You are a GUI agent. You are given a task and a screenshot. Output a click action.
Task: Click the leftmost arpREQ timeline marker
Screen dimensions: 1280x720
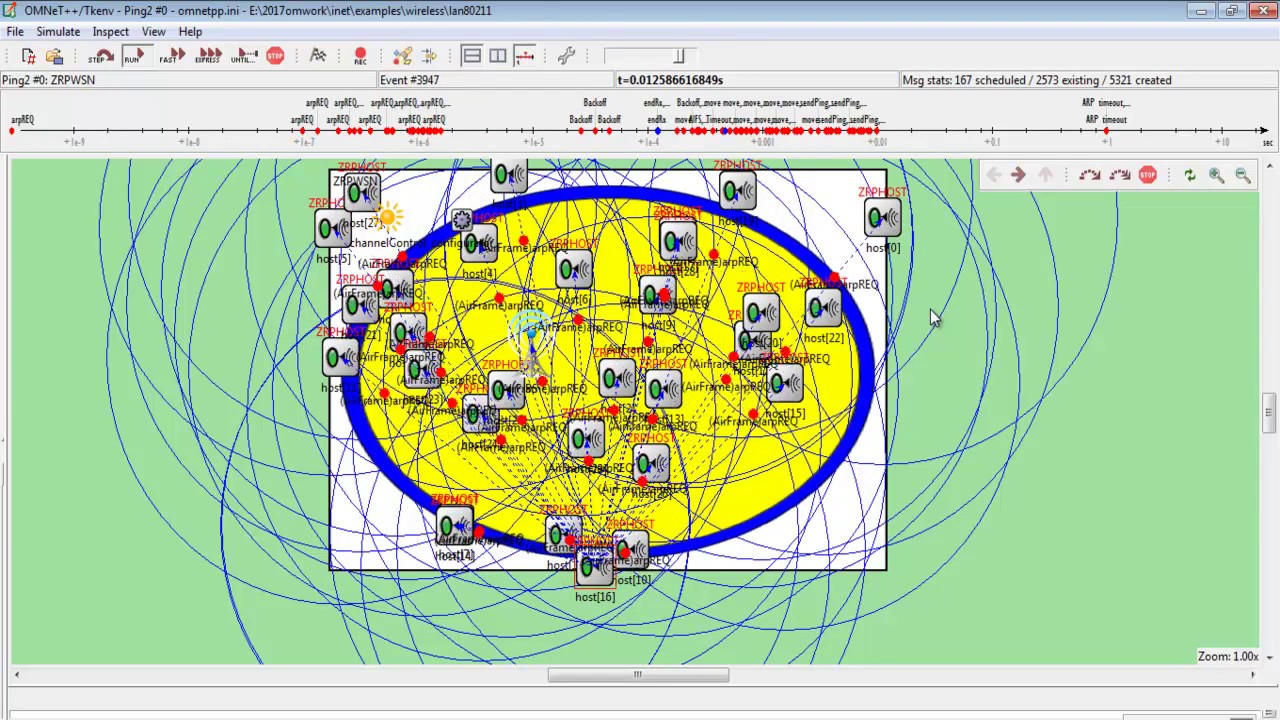(x=12, y=131)
